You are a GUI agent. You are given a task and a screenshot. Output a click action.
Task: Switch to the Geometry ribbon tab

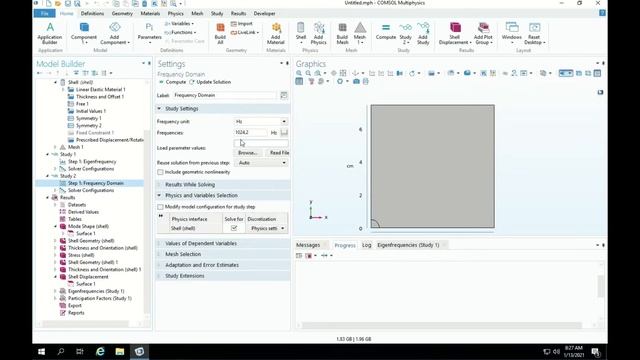click(x=122, y=13)
